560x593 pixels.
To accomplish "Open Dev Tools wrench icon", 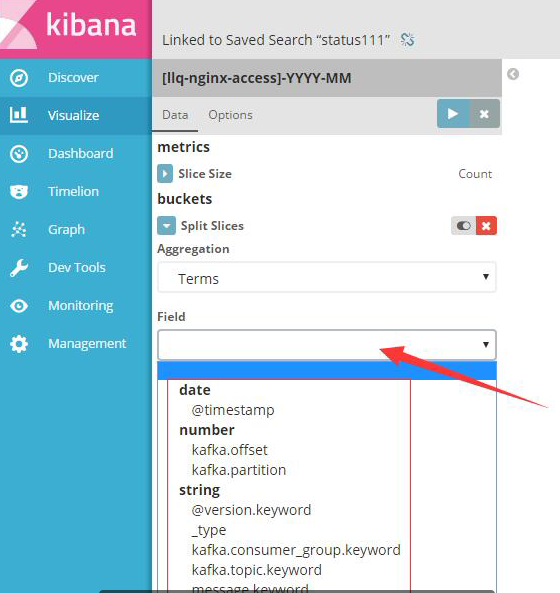I will [19, 268].
